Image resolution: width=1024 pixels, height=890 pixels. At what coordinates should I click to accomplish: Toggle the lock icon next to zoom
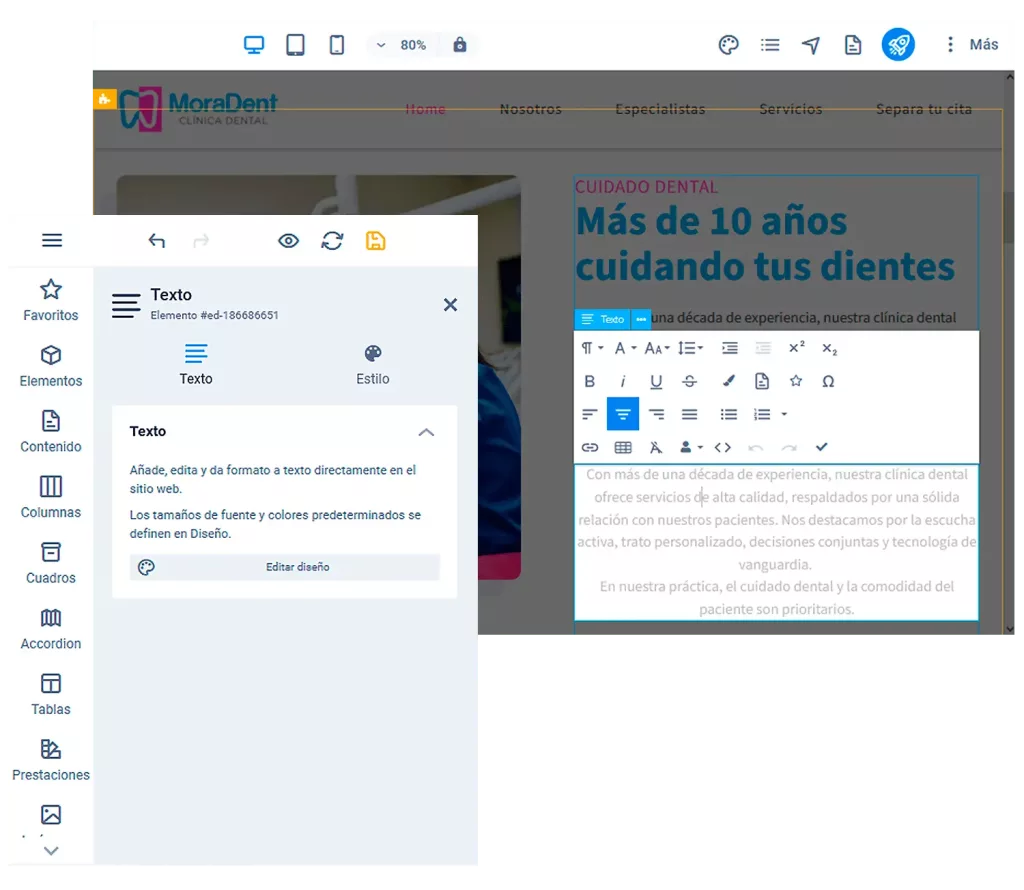(460, 45)
